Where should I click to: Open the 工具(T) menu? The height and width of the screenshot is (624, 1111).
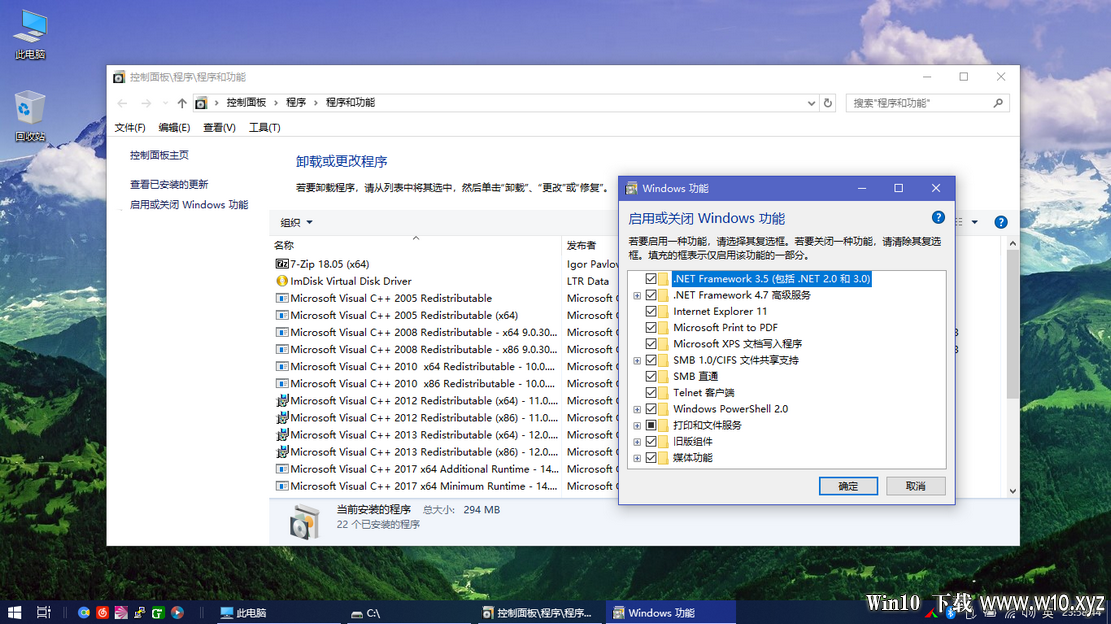coord(264,127)
